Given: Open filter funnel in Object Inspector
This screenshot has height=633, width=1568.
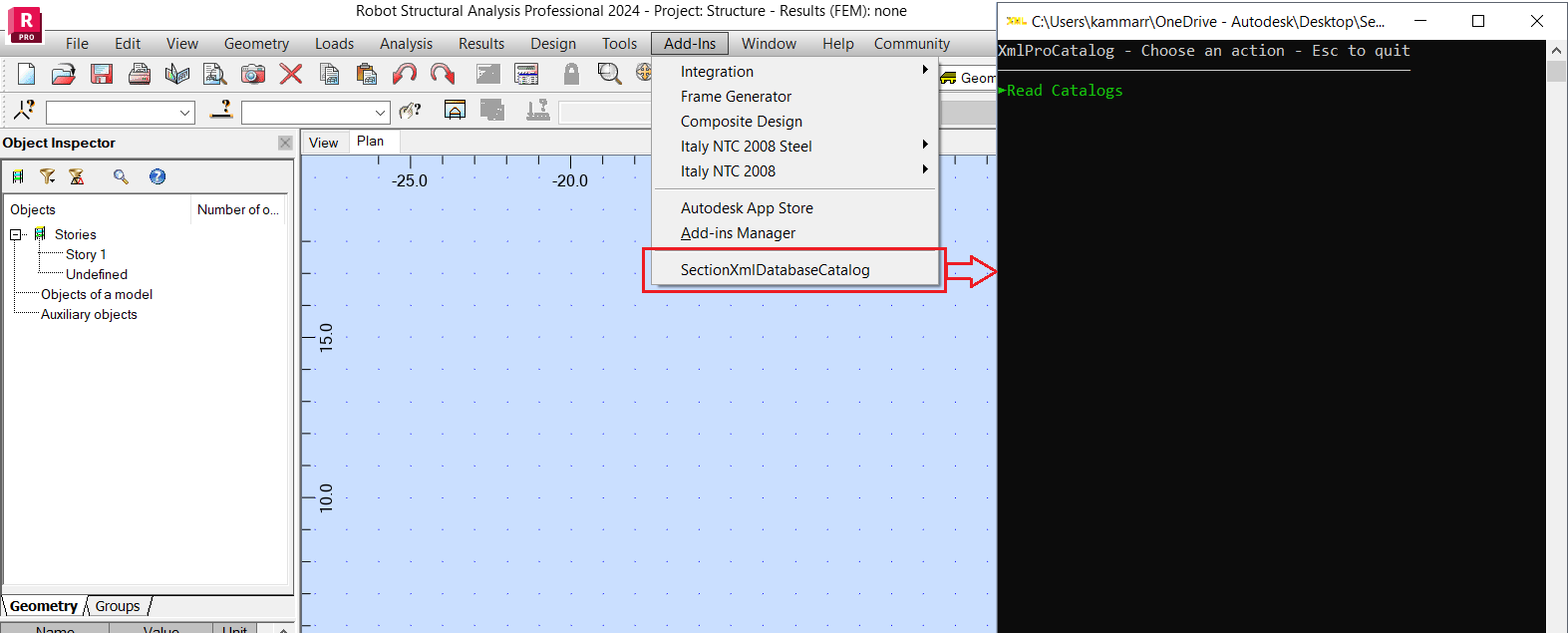Looking at the screenshot, I should click(x=47, y=176).
